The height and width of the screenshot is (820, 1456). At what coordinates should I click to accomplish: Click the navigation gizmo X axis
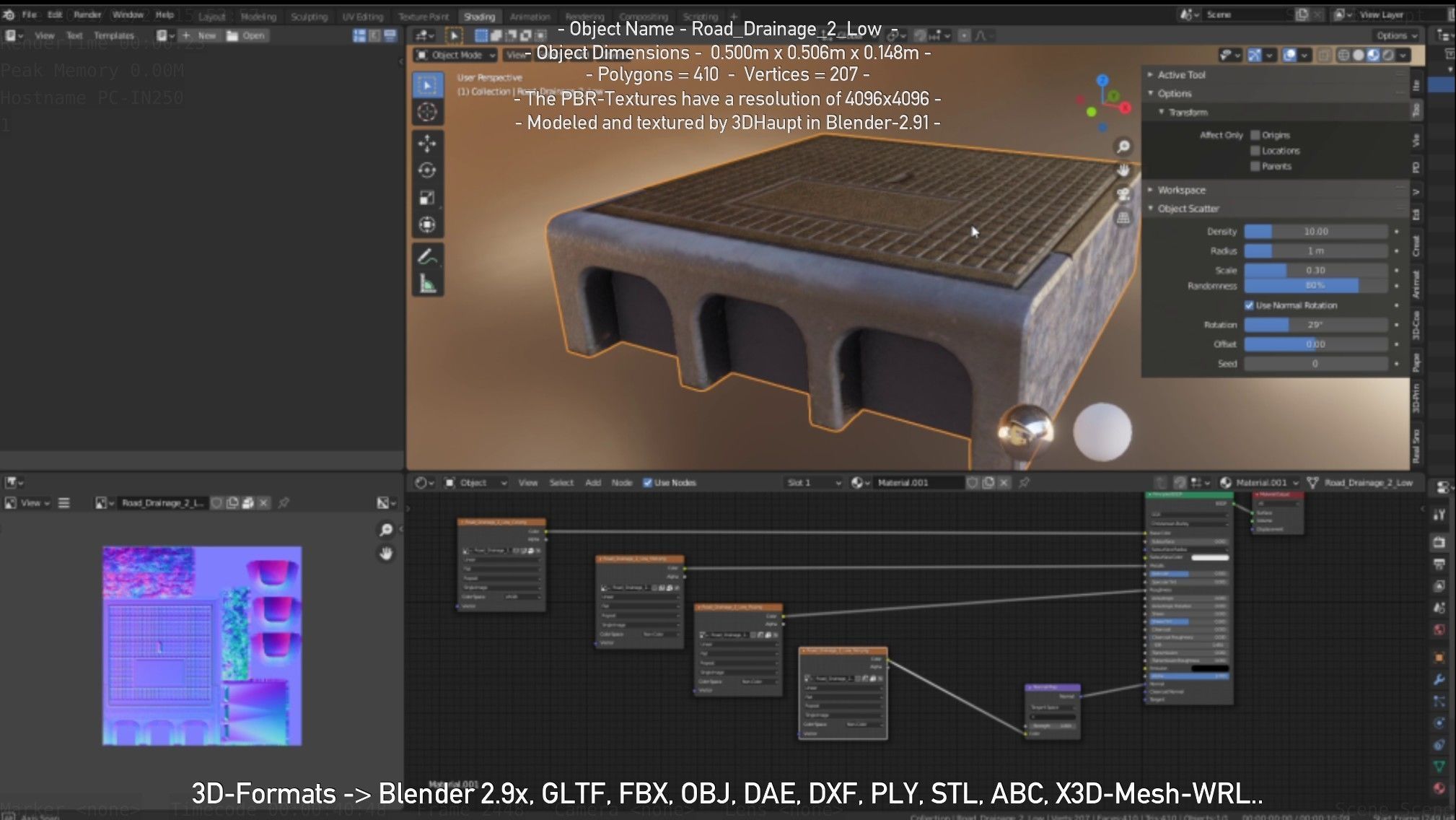tap(1125, 108)
